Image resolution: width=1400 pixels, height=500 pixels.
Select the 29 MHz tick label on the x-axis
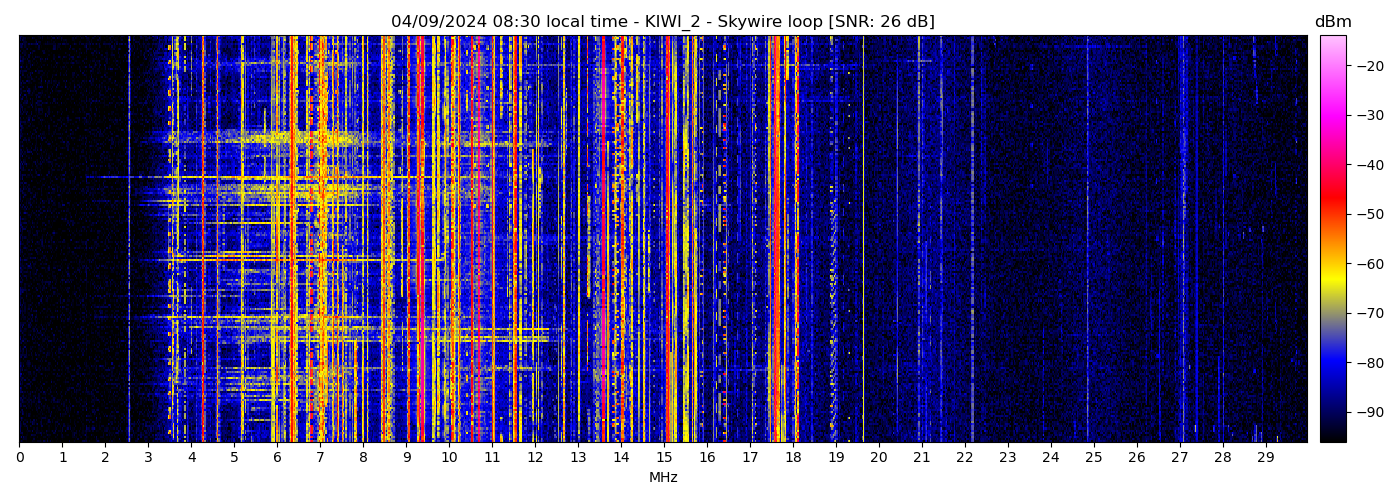point(1265,458)
